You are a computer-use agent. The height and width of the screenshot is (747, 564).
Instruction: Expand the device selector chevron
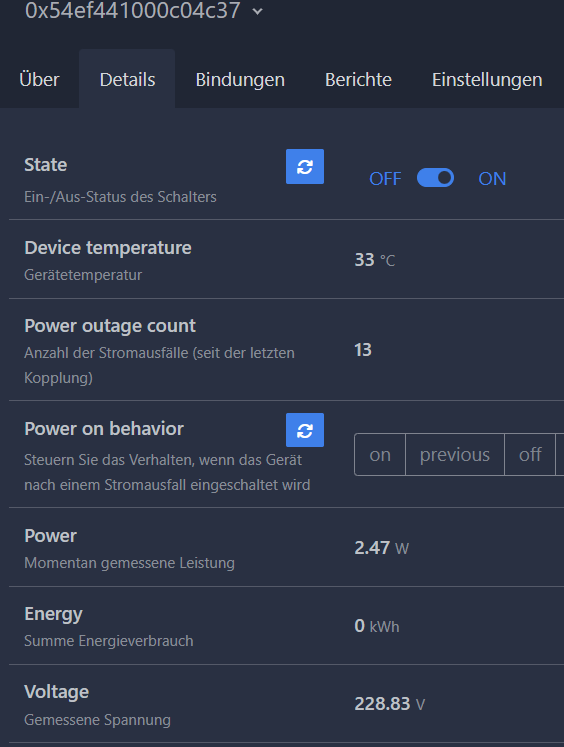click(257, 11)
